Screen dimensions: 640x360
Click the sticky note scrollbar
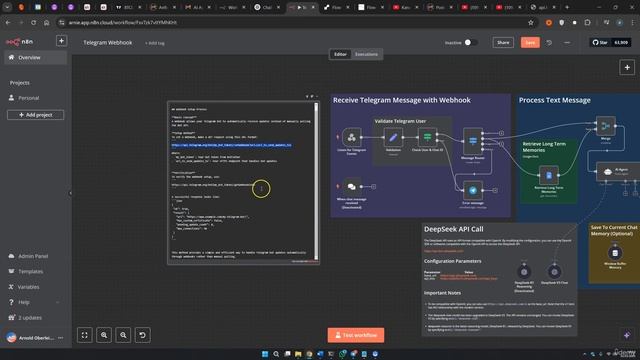316,180
